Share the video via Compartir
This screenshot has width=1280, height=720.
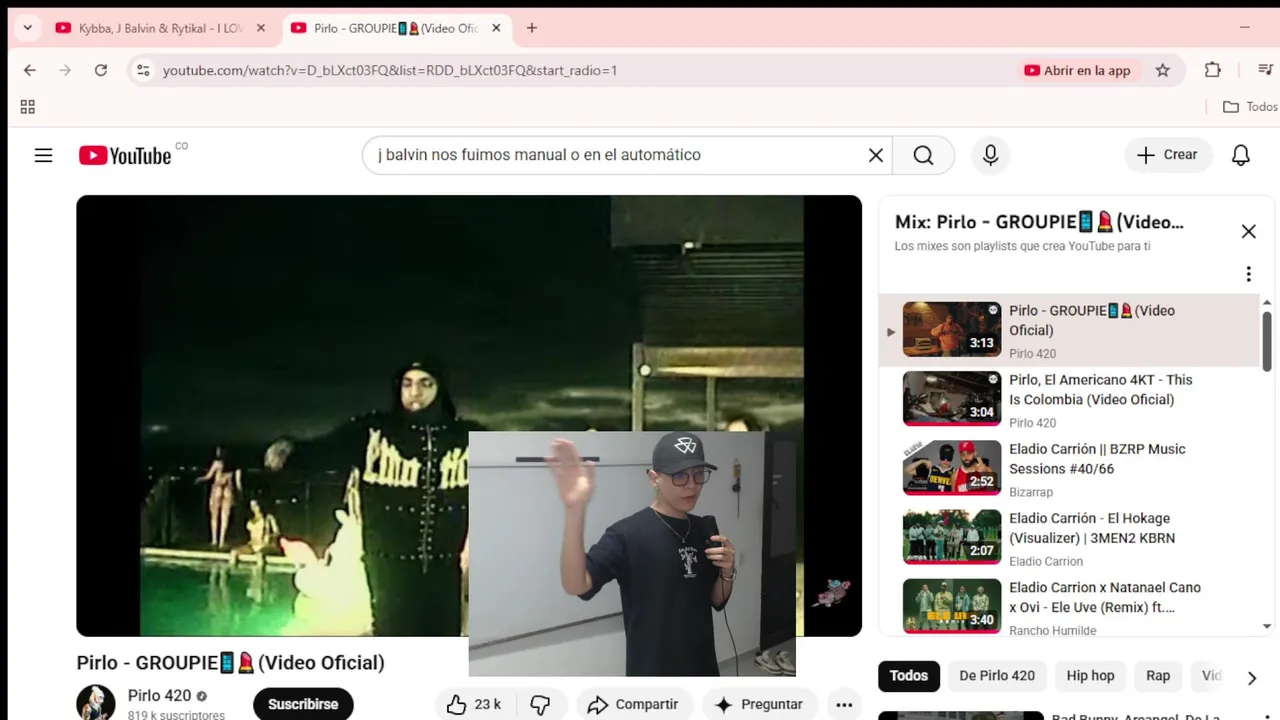tap(632, 704)
